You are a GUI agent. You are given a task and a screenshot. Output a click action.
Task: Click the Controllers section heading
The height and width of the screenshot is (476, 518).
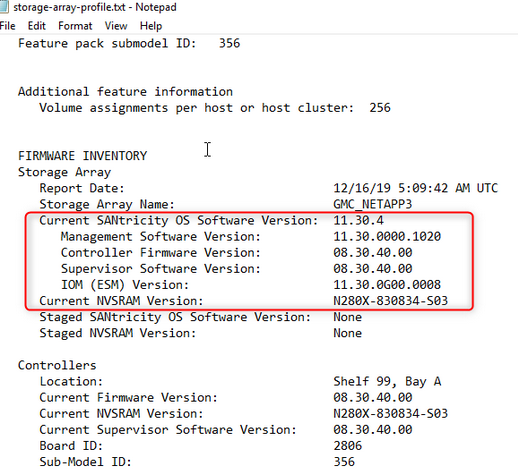click(57, 365)
